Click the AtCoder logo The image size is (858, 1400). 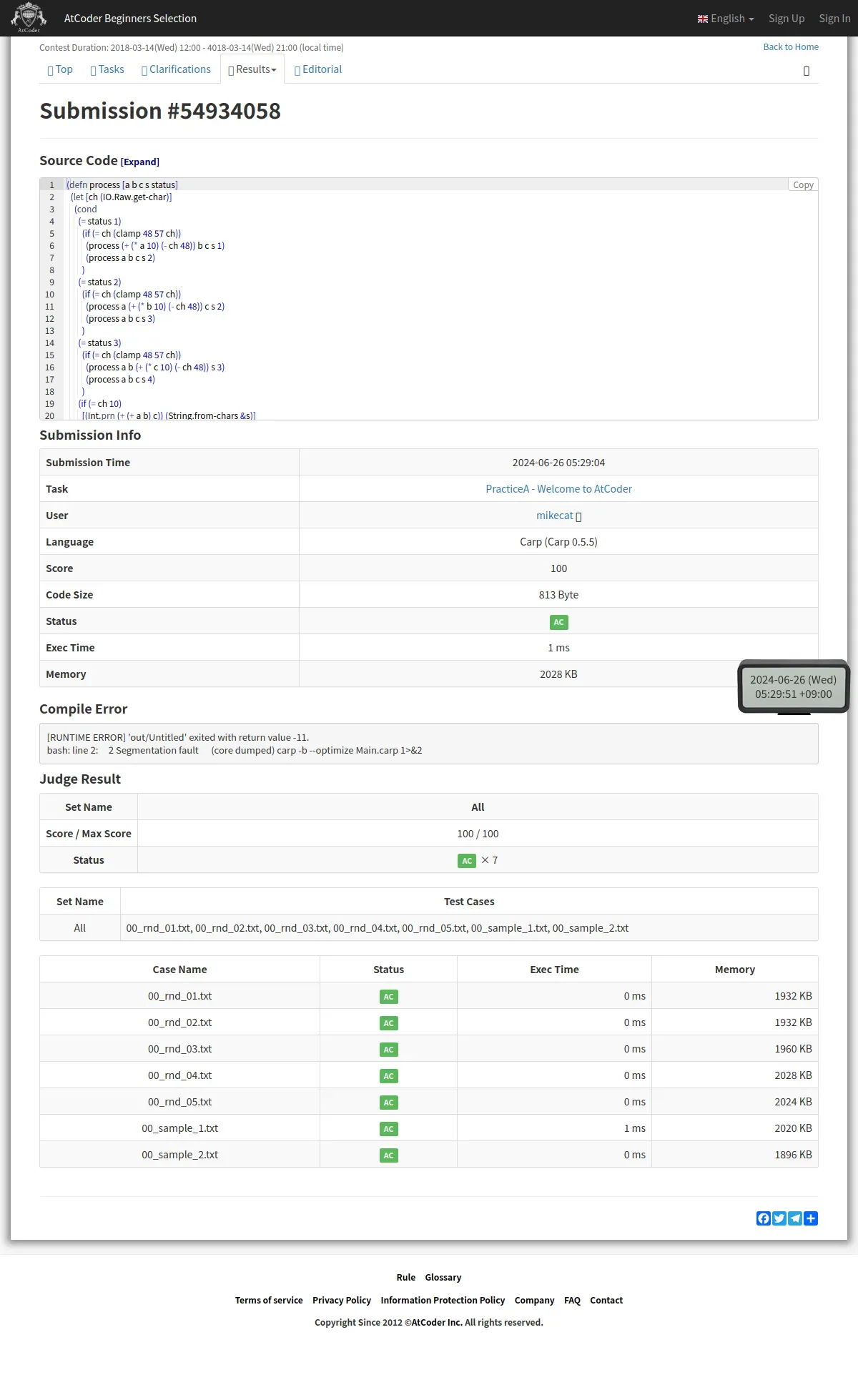pyautogui.click(x=29, y=18)
